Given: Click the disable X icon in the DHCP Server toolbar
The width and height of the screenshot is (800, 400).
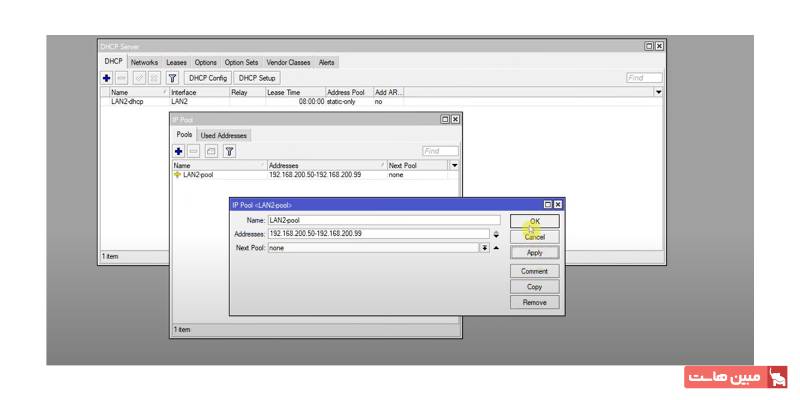Looking at the screenshot, I should (x=155, y=78).
